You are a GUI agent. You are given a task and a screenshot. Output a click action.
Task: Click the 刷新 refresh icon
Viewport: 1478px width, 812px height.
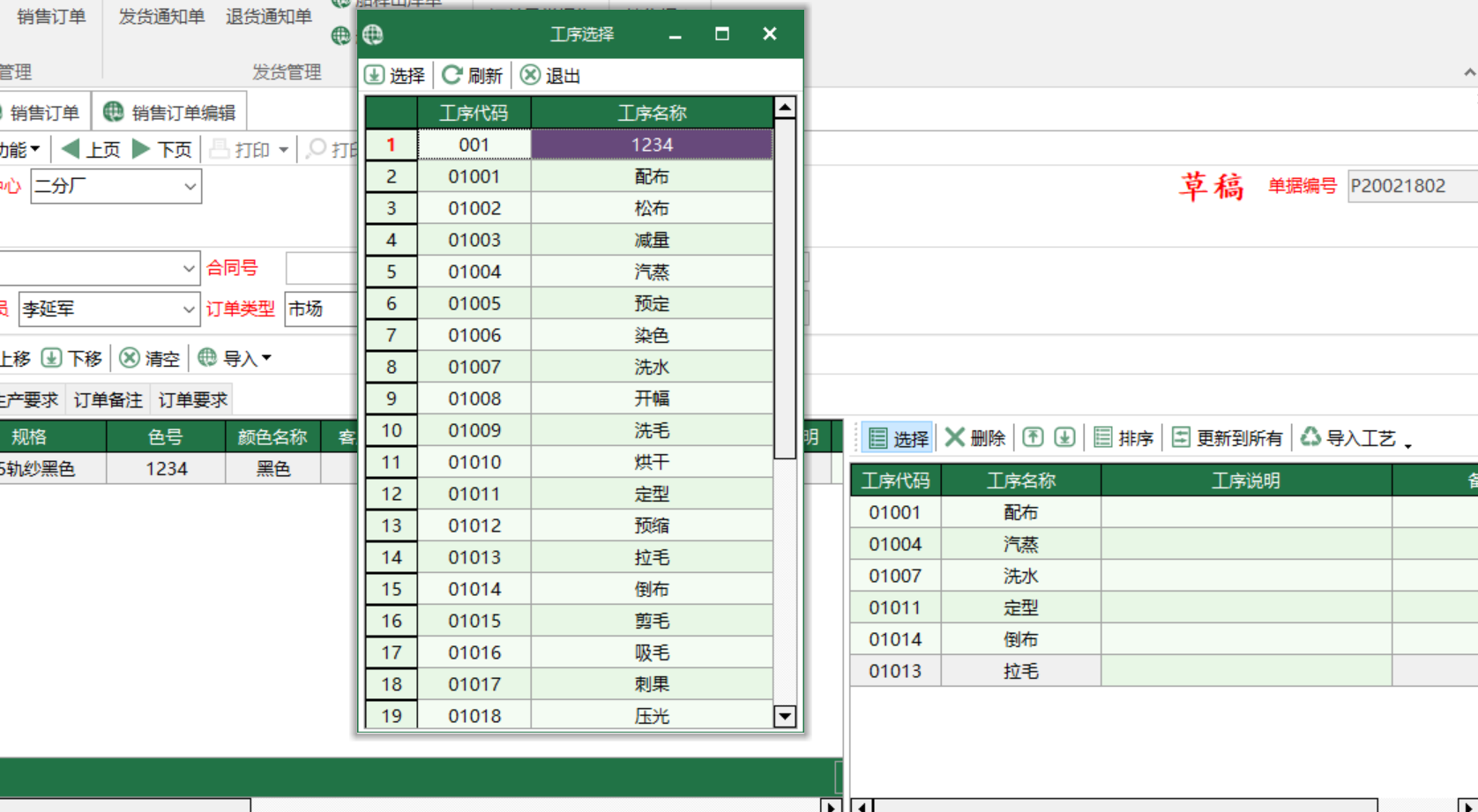pos(452,76)
